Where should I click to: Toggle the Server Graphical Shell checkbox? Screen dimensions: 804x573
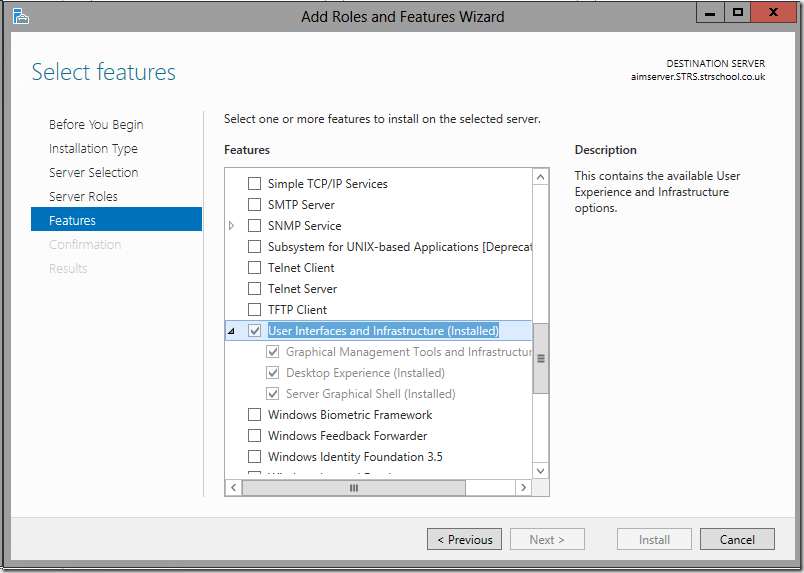point(272,394)
